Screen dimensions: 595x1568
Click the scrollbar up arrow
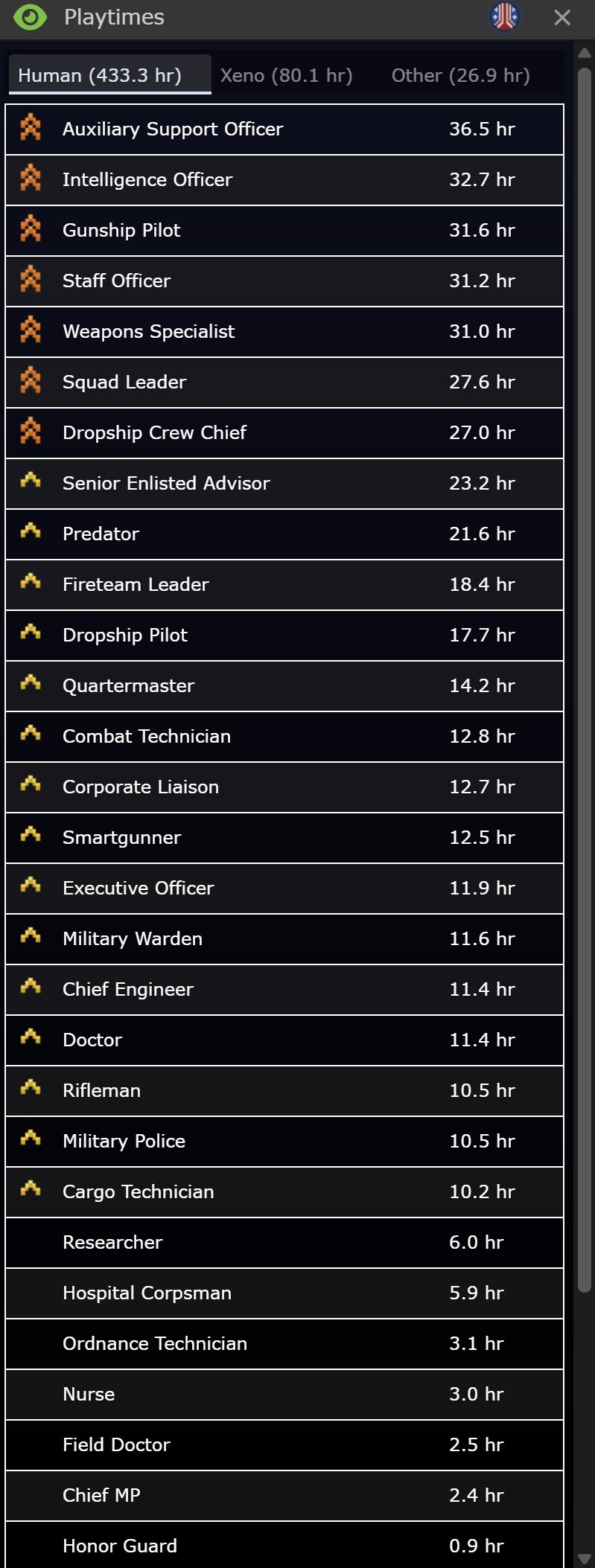click(x=585, y=54)
